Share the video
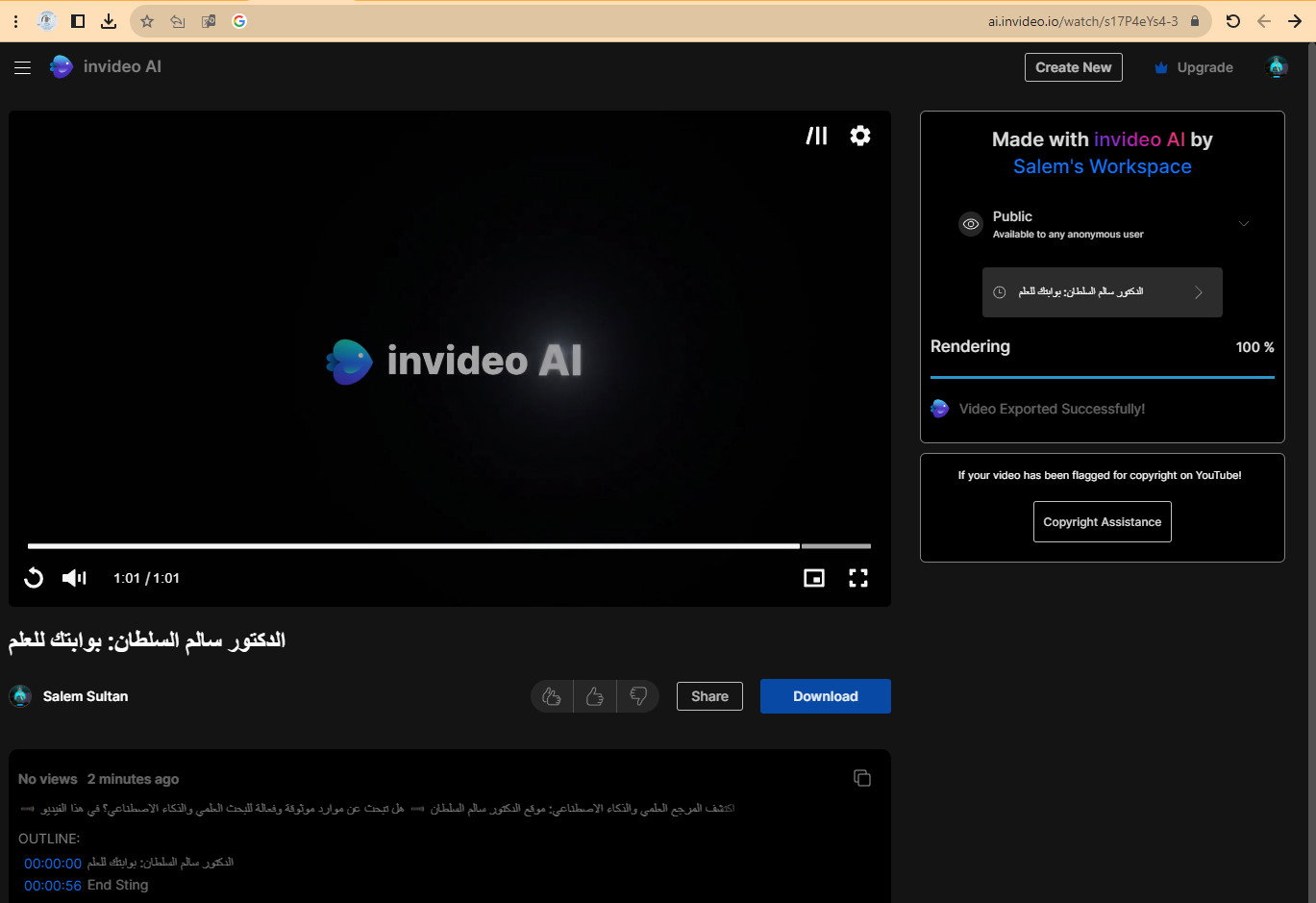Image resolution: width=1316 pixels, height=903 pixels. tap(709, 696)
